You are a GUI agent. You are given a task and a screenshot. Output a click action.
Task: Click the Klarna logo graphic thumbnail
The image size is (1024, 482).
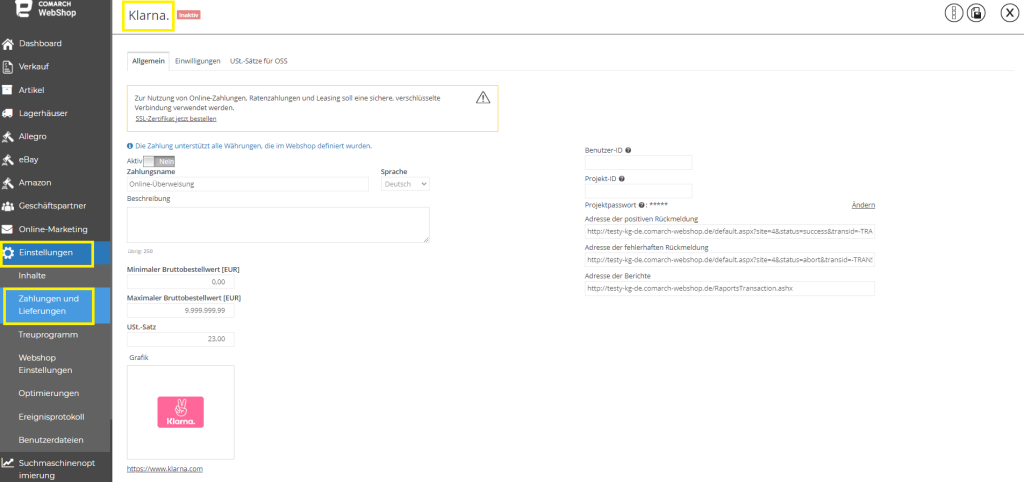pyautogui.click(x=180, y=412)
